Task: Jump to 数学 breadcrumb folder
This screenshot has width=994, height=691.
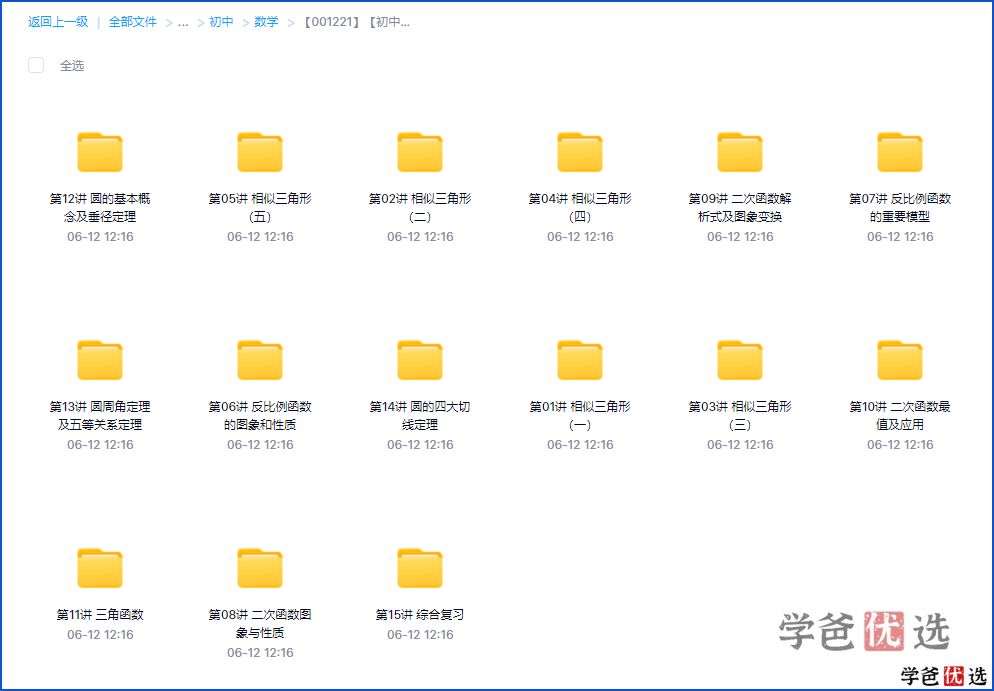Action: [266, 22]
